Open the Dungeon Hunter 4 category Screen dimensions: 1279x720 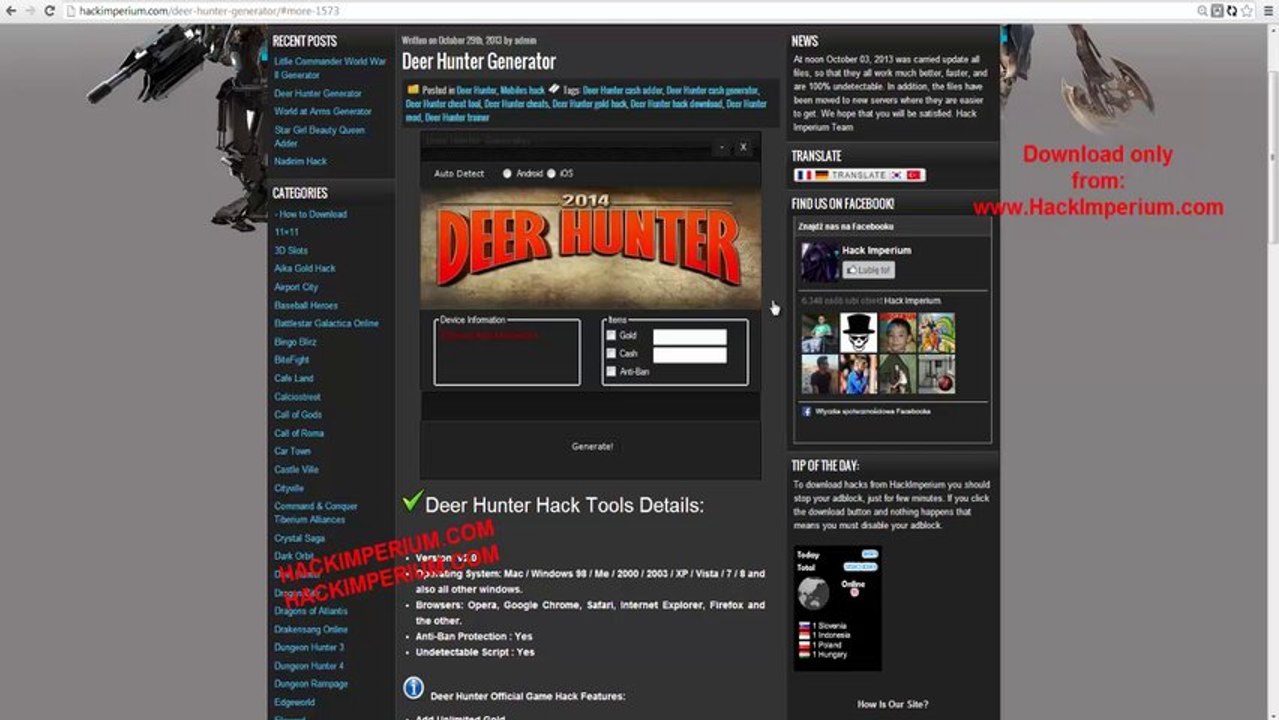tap(309, 666)
